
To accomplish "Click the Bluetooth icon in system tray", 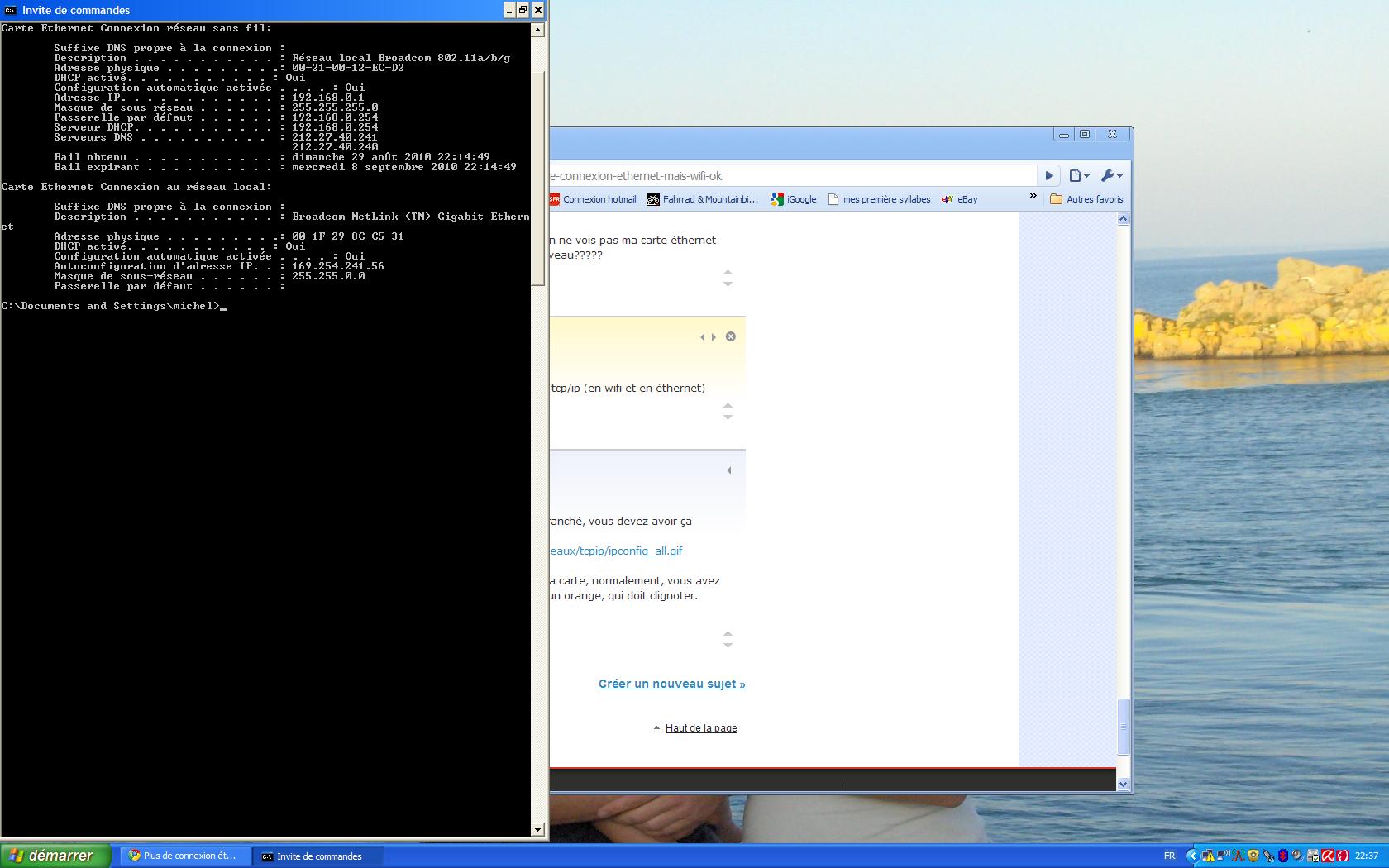I will click(1282, 856).
